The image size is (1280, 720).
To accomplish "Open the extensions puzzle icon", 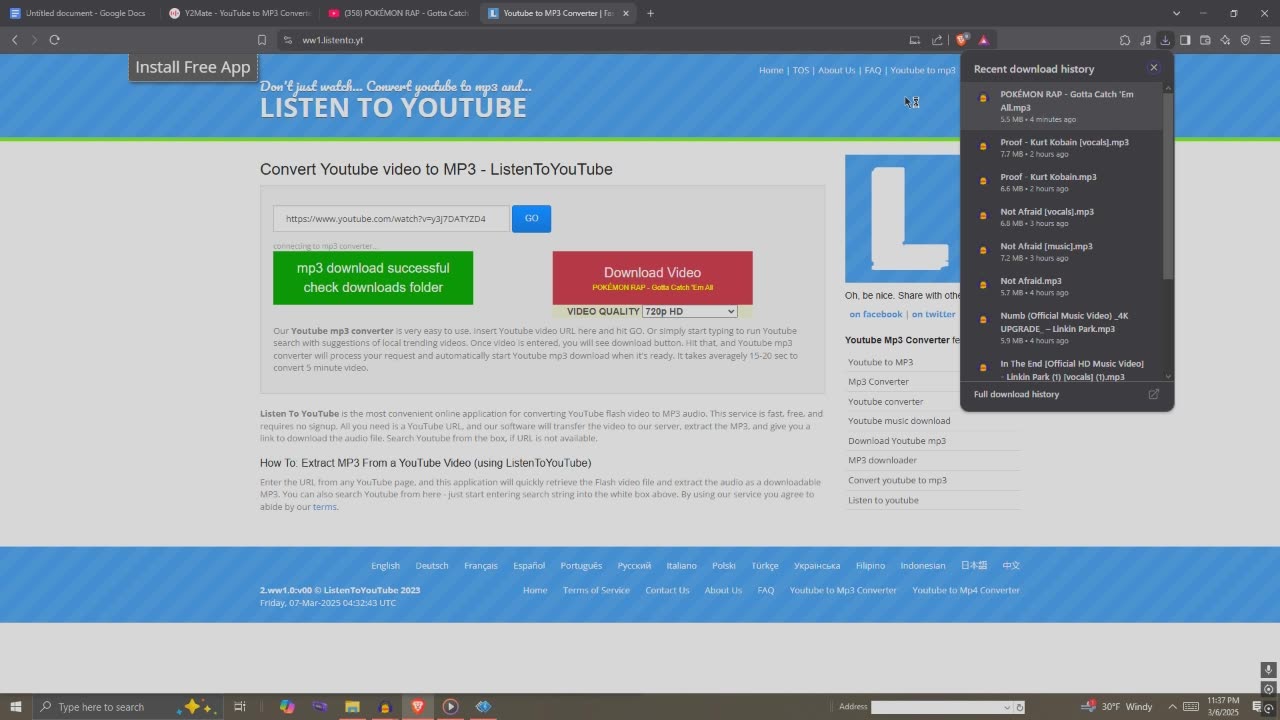I will [x=1125, y=40].
